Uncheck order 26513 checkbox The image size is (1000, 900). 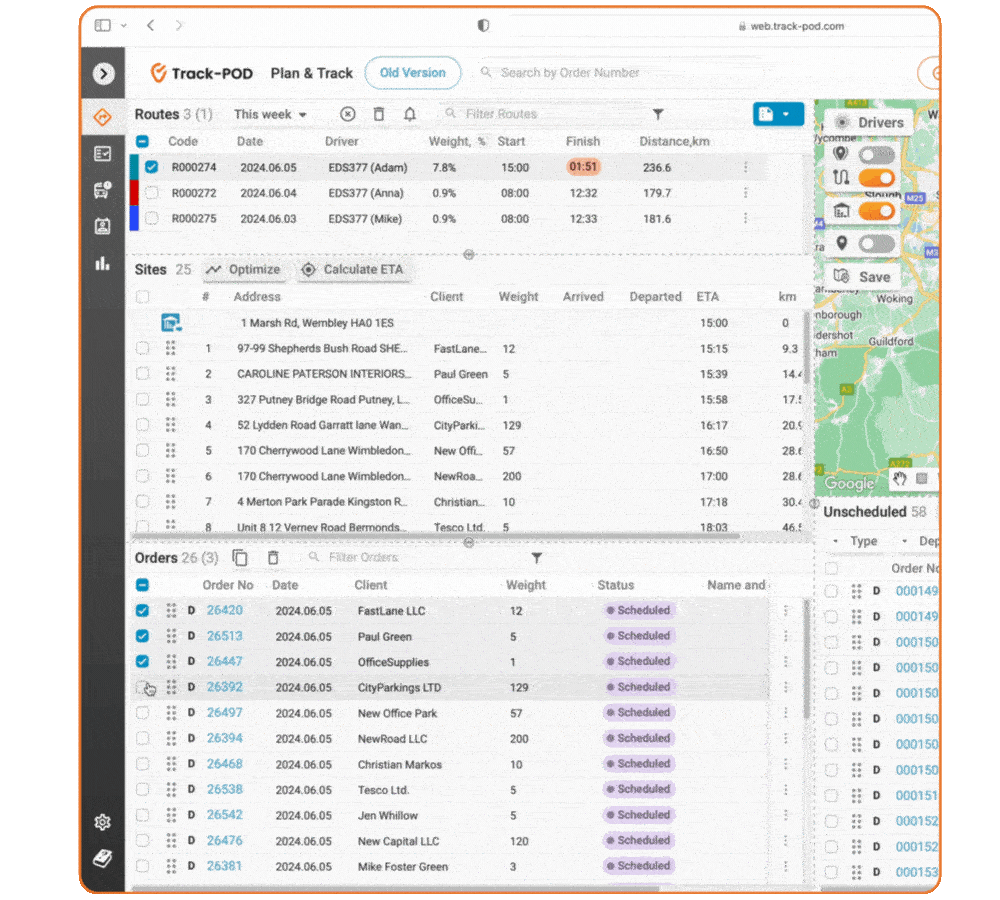(142, 636)
